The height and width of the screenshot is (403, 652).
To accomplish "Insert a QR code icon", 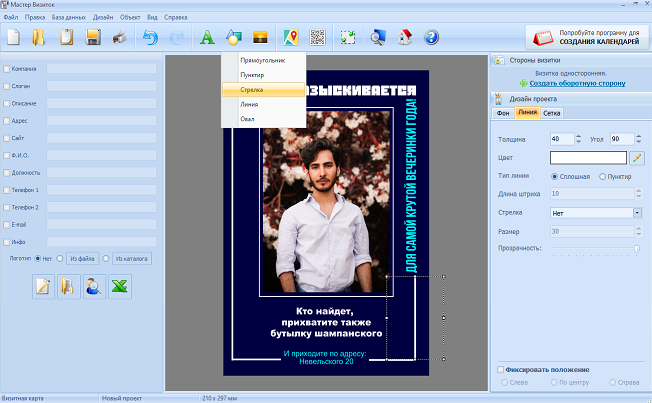I will coord(318,37).
